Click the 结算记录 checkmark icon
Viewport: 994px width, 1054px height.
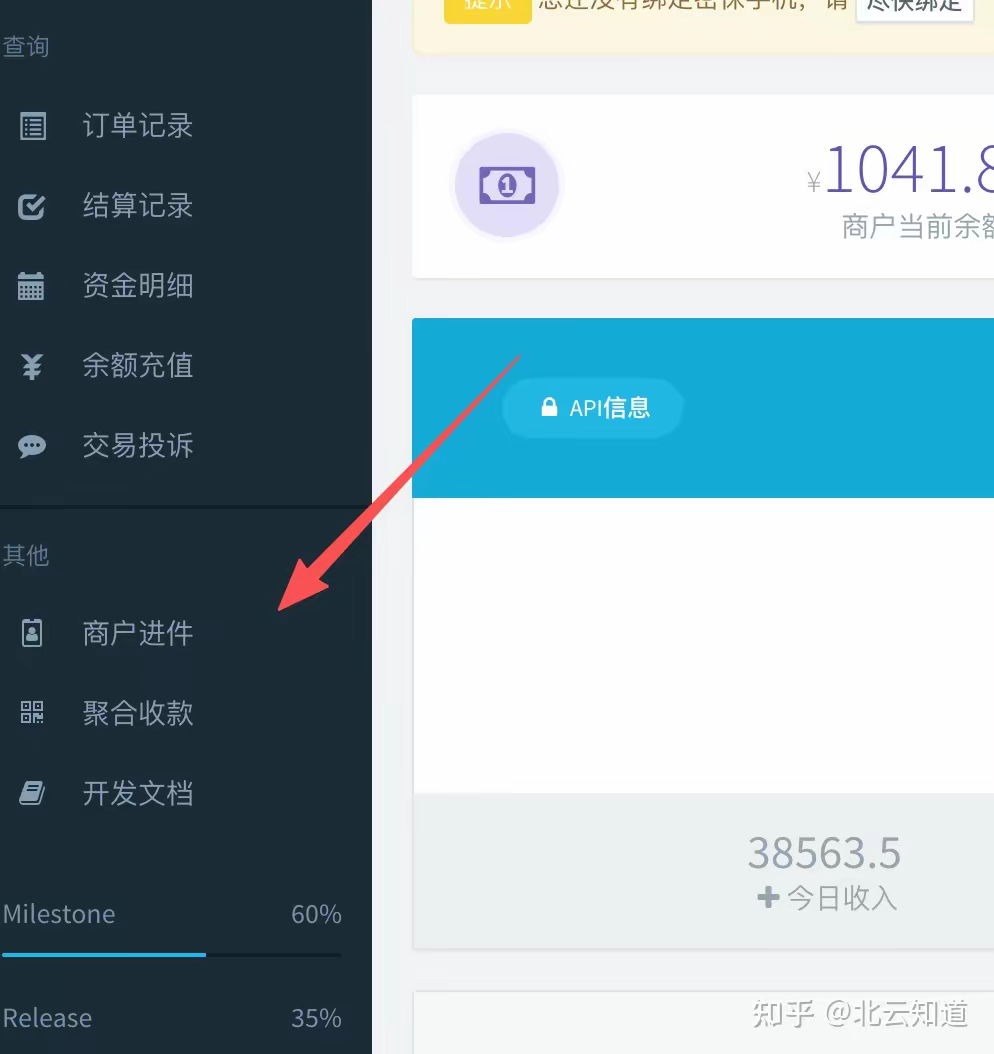(x=33, y=207)
